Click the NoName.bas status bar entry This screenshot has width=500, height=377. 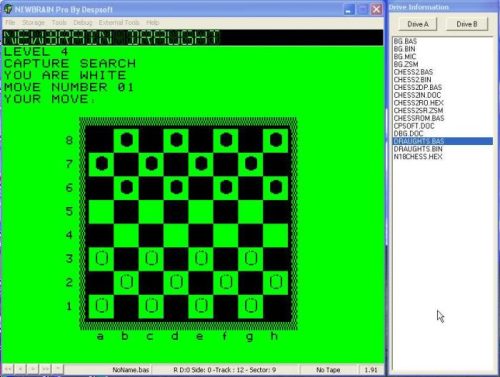click(x=130, y=370)
